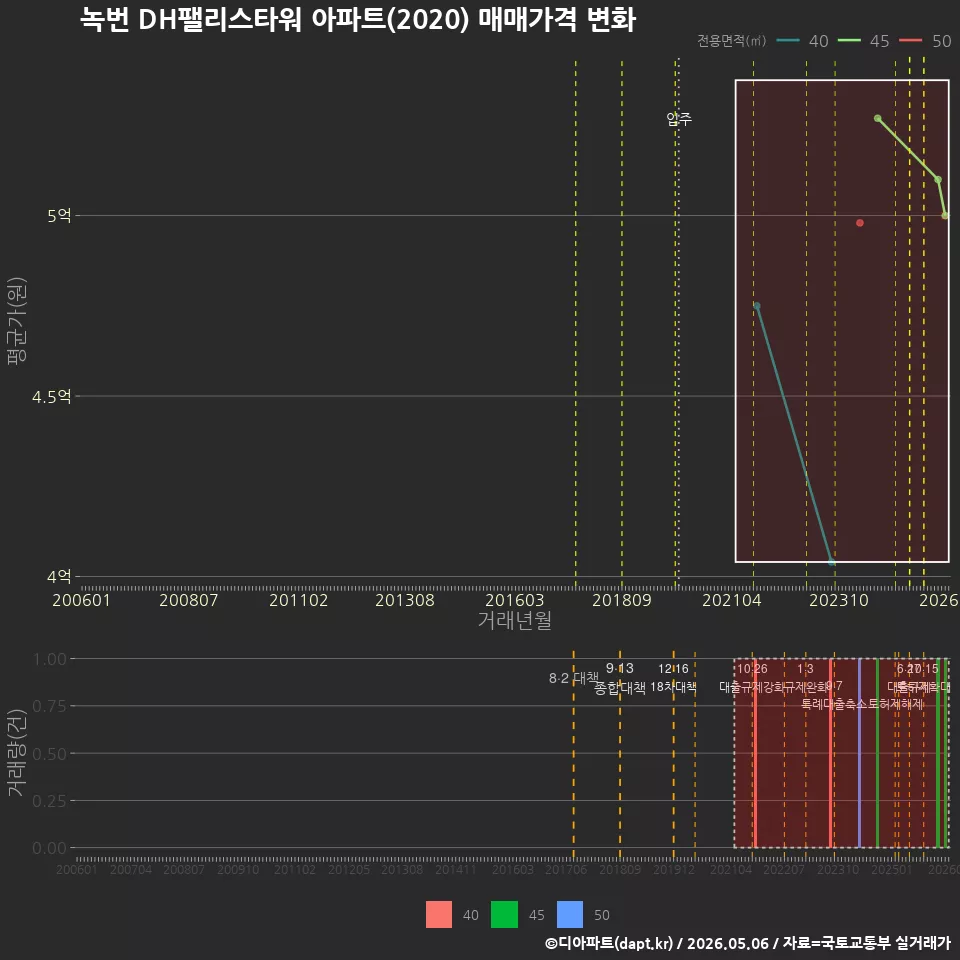Click the 201411 label on volume chart axis
The width and height of the screenshot is (960, 960).
click(456, 869)
